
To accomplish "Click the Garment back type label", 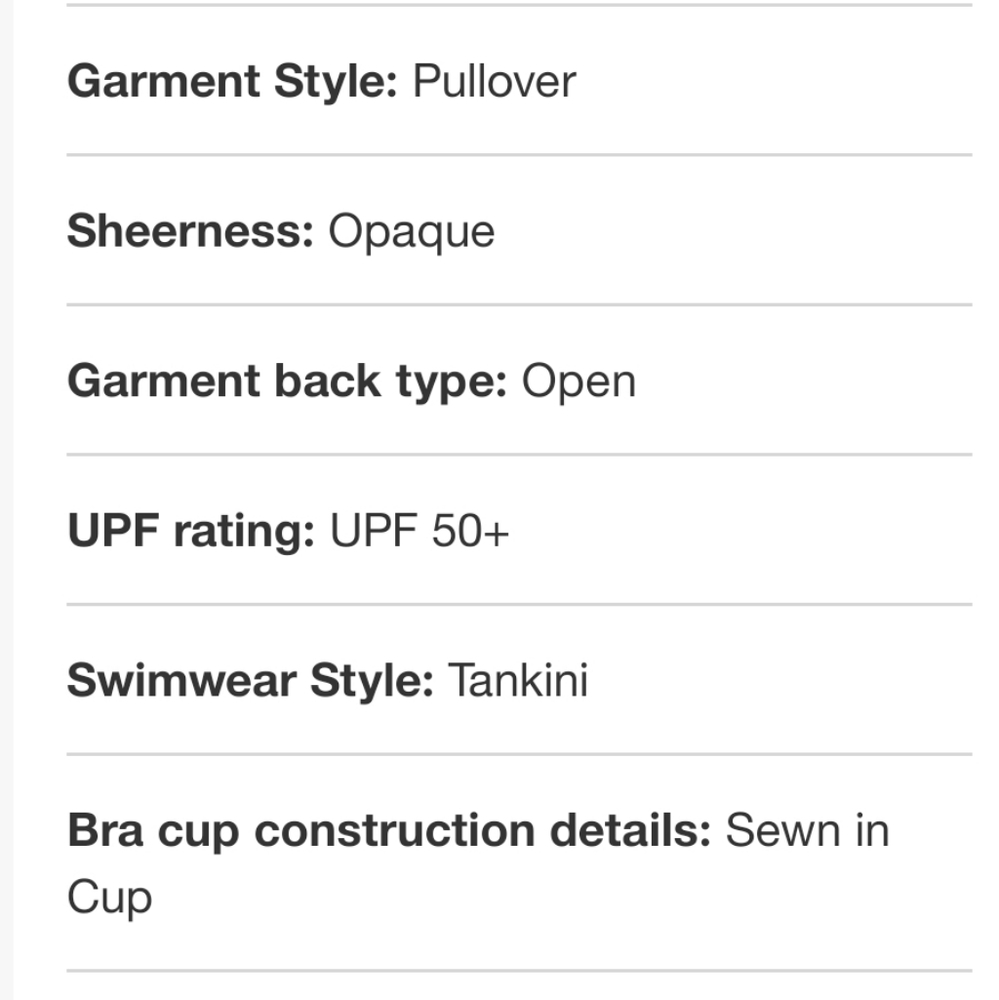I will pos(287,381).
